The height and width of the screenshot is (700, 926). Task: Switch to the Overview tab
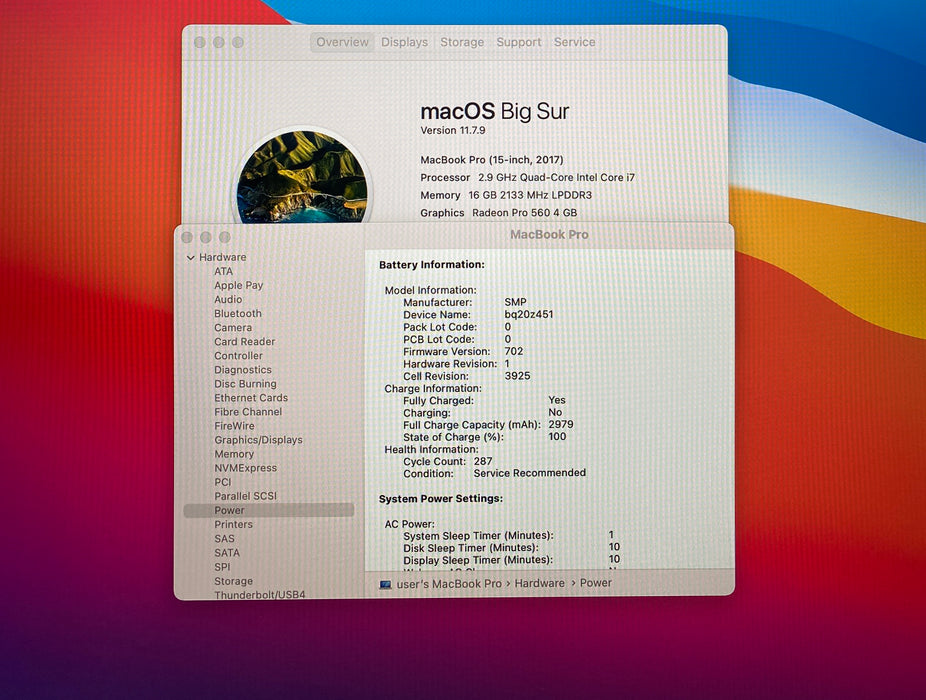tap(342, 43)
